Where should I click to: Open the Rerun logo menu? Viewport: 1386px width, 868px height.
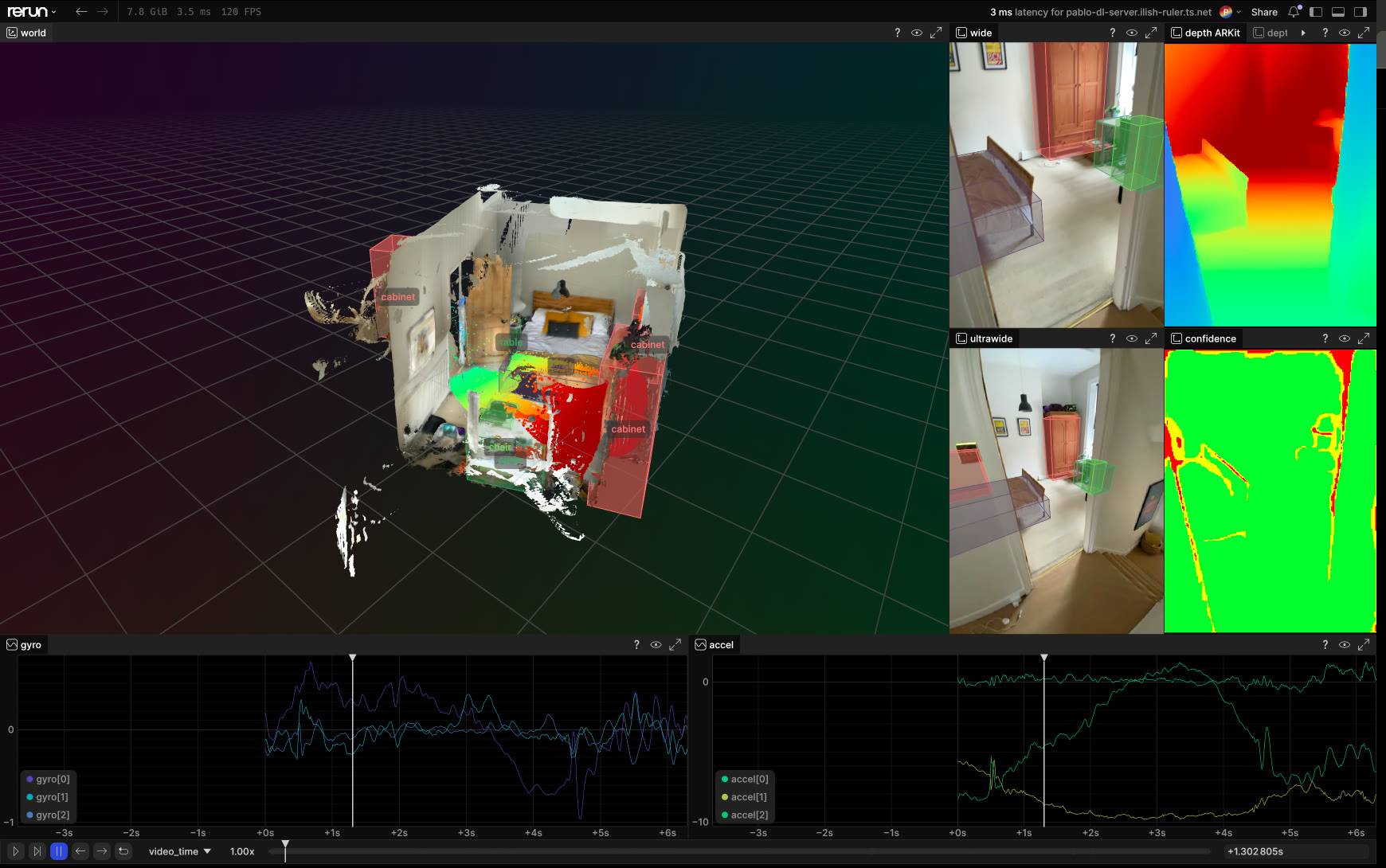32,11
